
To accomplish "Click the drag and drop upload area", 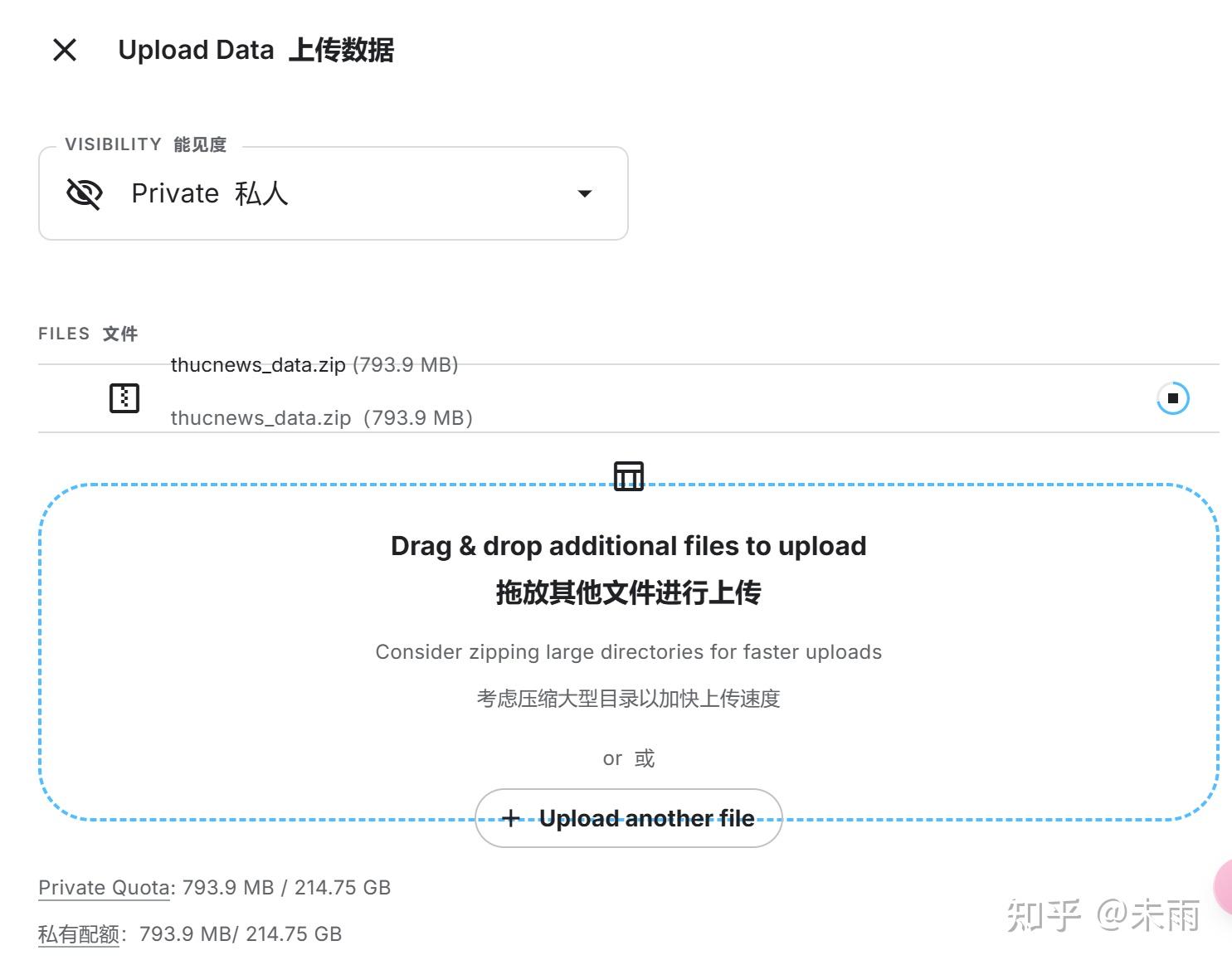I will click(628, 651).
